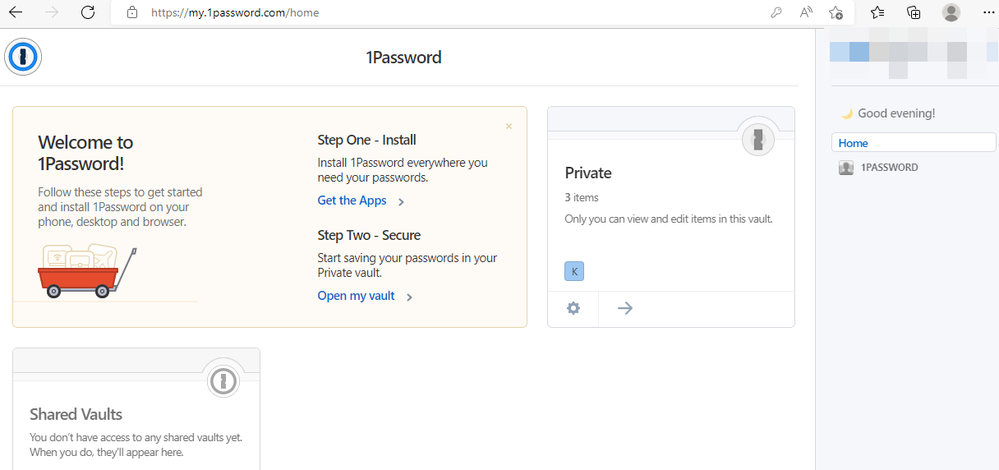Click the Read Aloud icon
The height and width of the screenshot is (470, 999).
(806, 13)
